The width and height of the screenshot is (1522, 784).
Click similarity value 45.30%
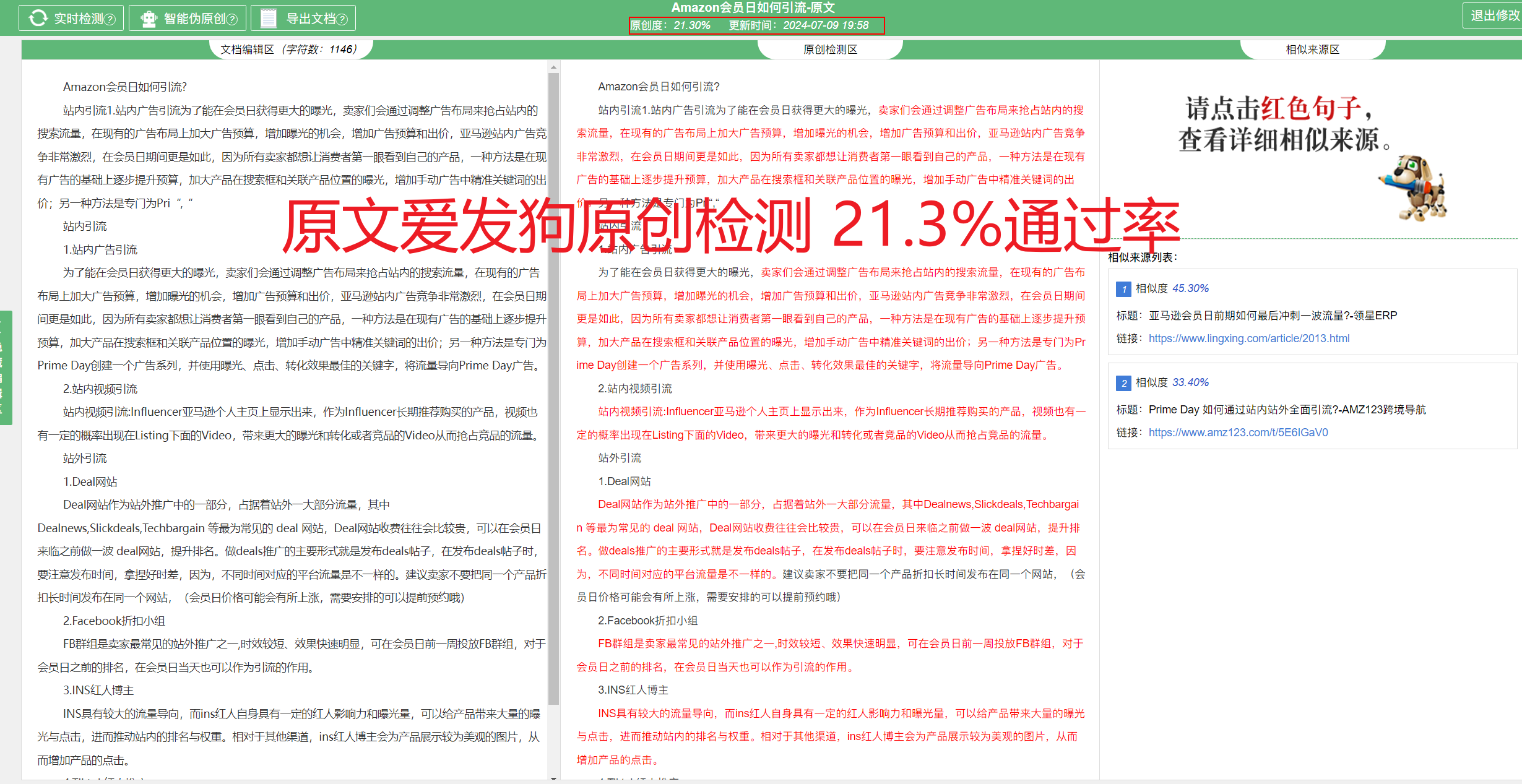click(x=1190, y=288)
